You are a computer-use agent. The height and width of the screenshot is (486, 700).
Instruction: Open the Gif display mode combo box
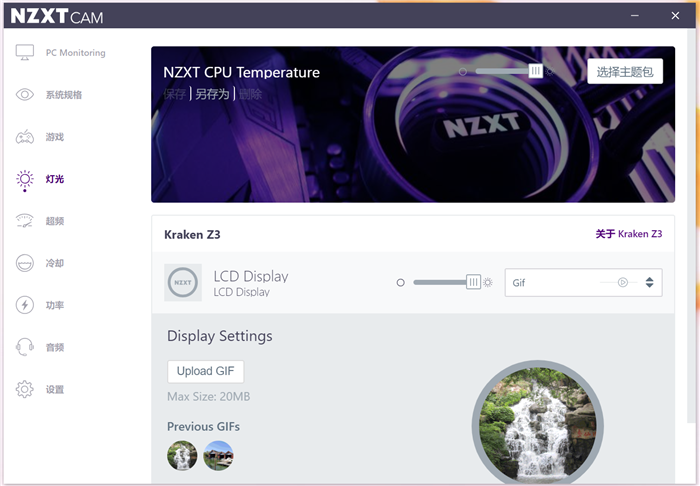pyautogui.click(x=583, y=282)
